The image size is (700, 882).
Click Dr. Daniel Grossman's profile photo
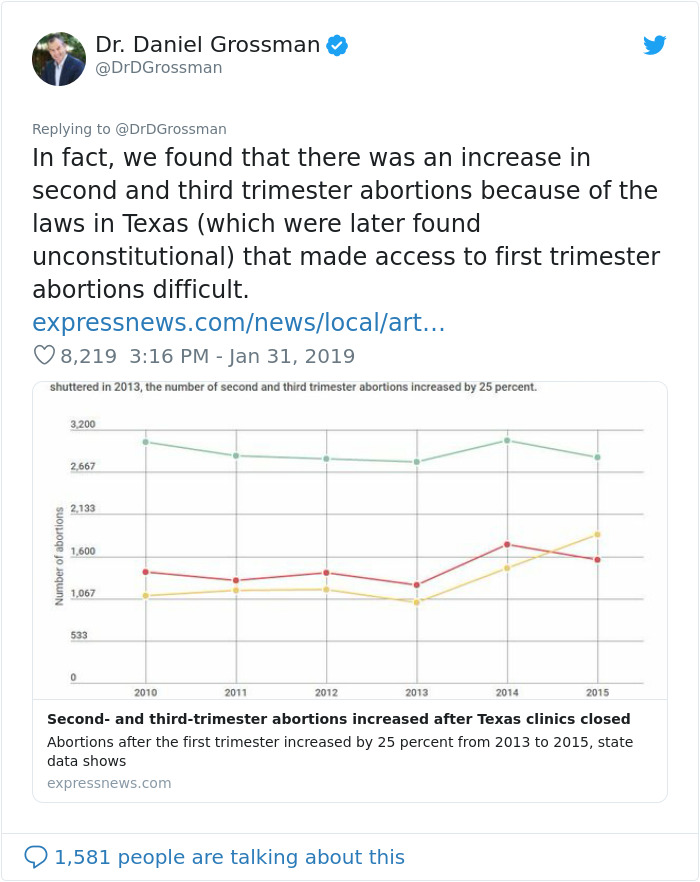pyautogui.click(x=59, y=58)
